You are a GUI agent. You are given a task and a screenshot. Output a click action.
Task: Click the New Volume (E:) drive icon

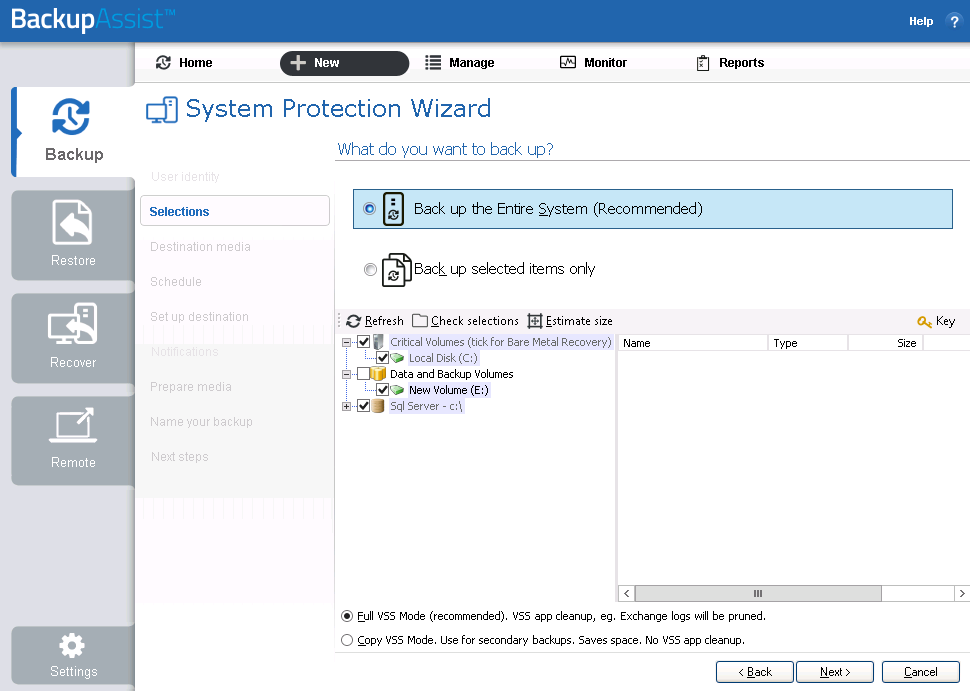(397, 390)
